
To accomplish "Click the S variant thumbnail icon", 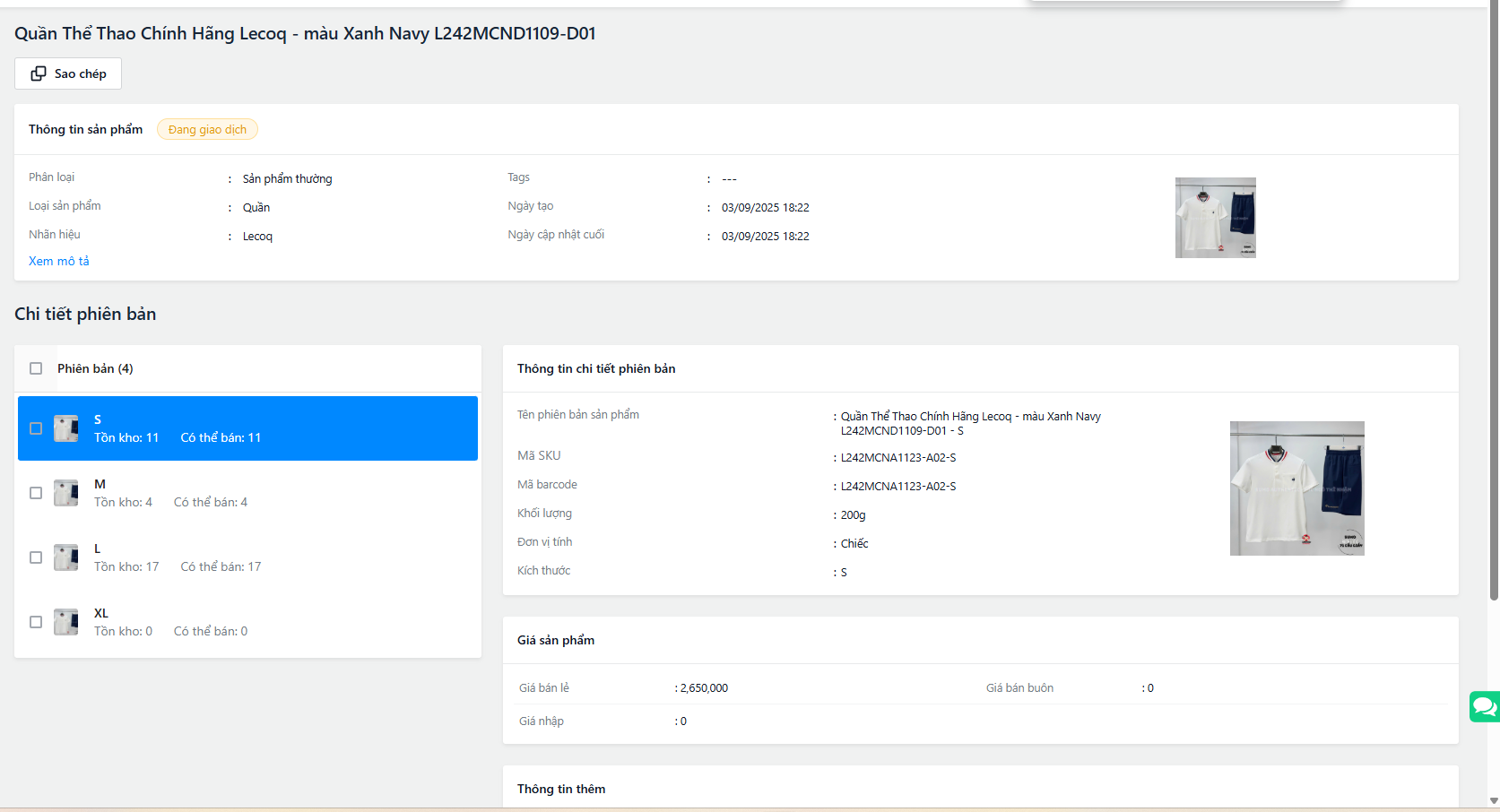I will pyautogui.click(x=66, y=428).
